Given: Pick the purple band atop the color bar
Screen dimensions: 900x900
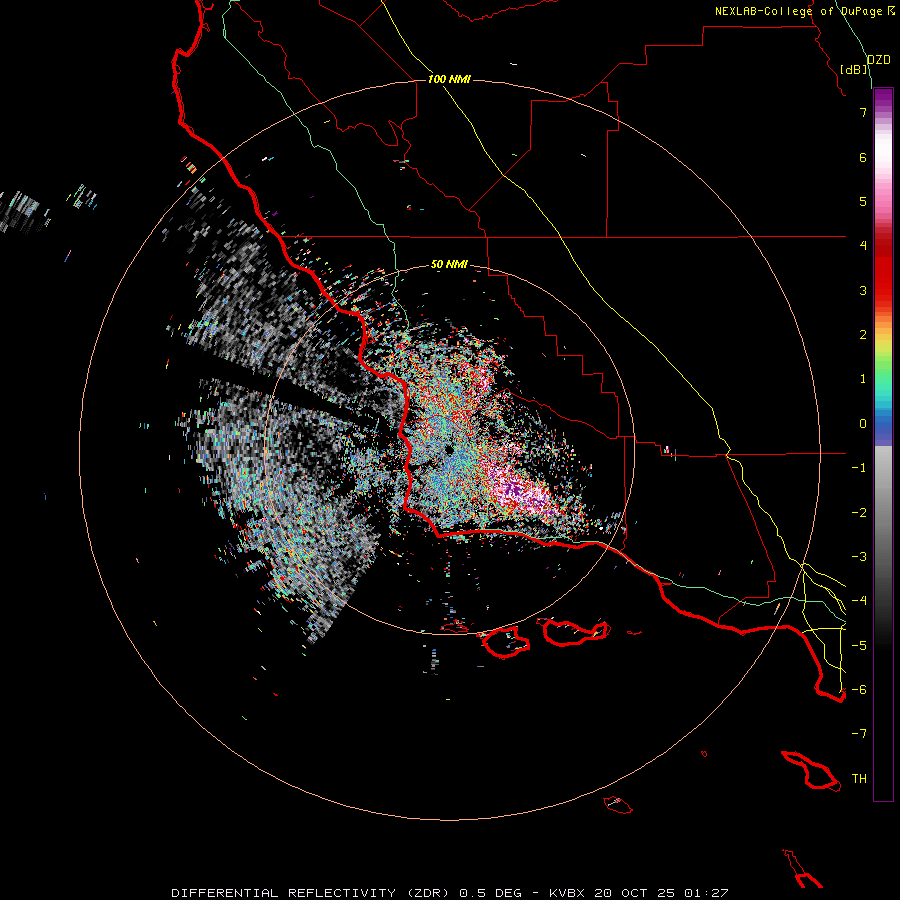Looking at the screenshot, I should click(x=883, y=98).
